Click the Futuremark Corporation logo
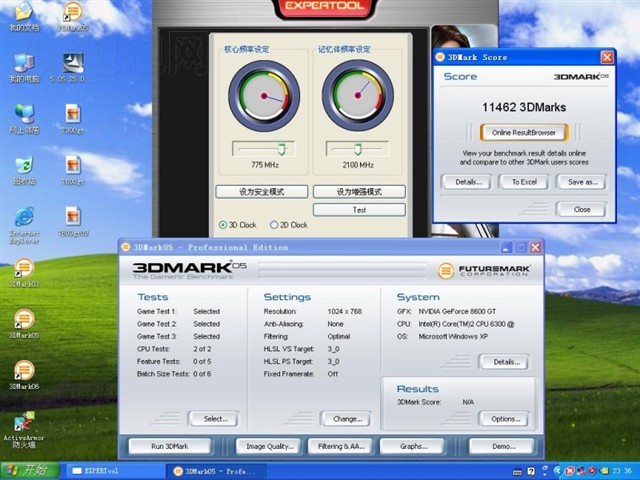This screenshot has height=480, width=640. click(484, 271)
